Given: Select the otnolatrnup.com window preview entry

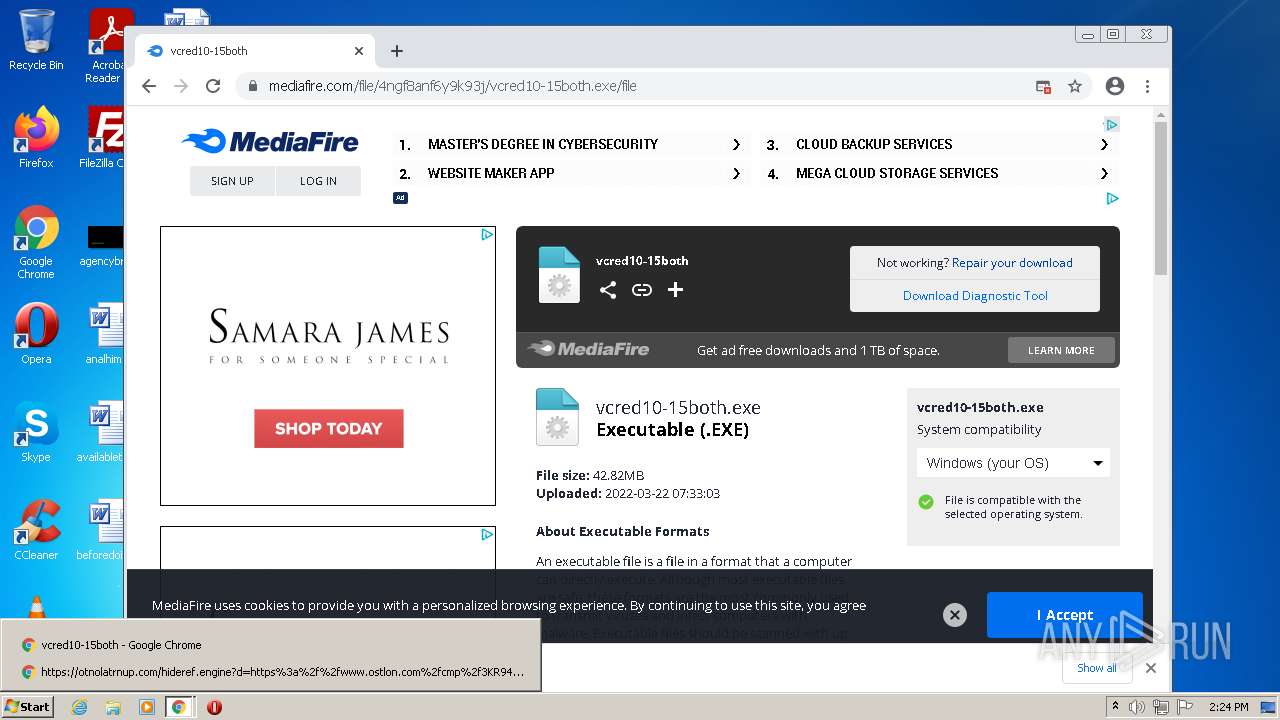Looking at the screenshot, I should pos(270,672).
